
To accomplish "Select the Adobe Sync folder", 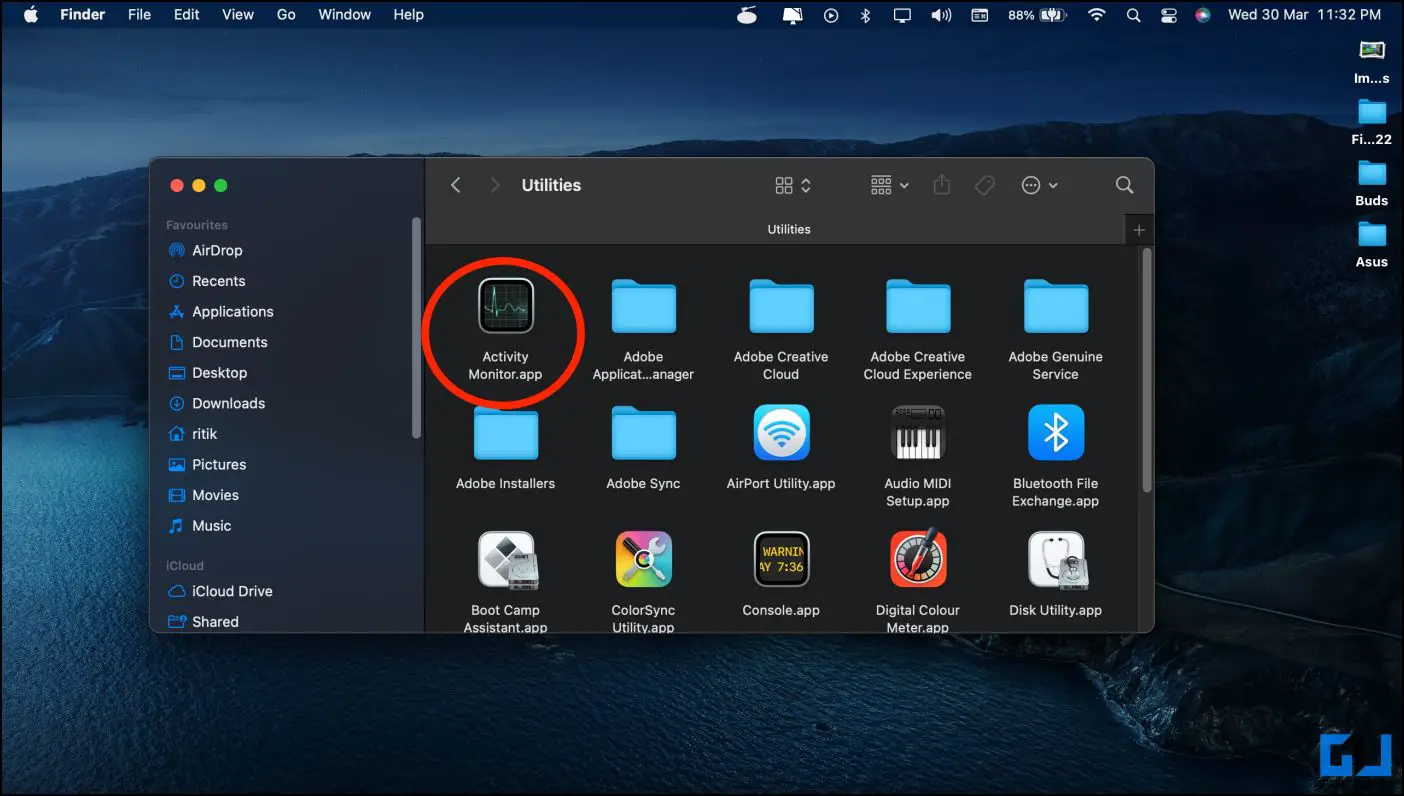I will point(643,434).
